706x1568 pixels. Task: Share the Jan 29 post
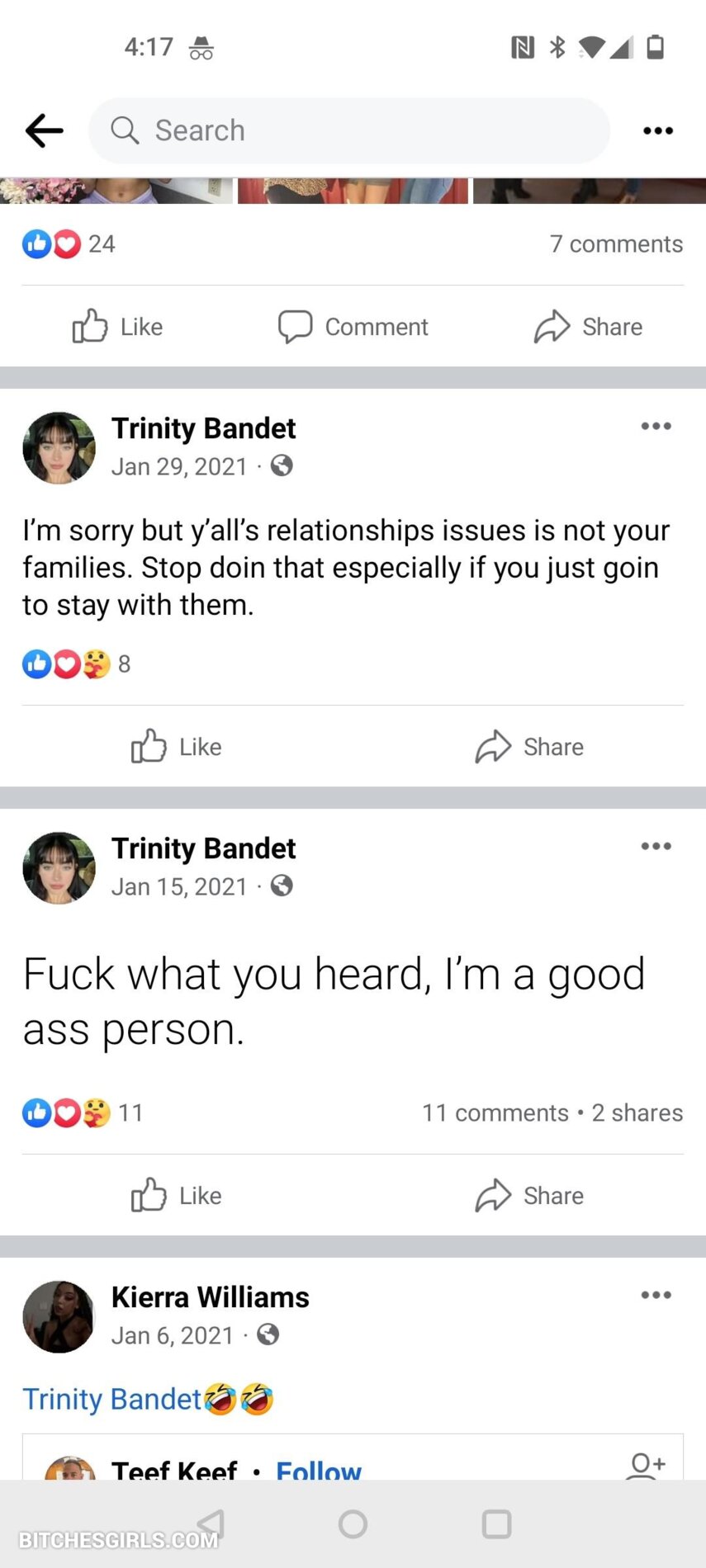pyautogui.click(x=529, y=747)
